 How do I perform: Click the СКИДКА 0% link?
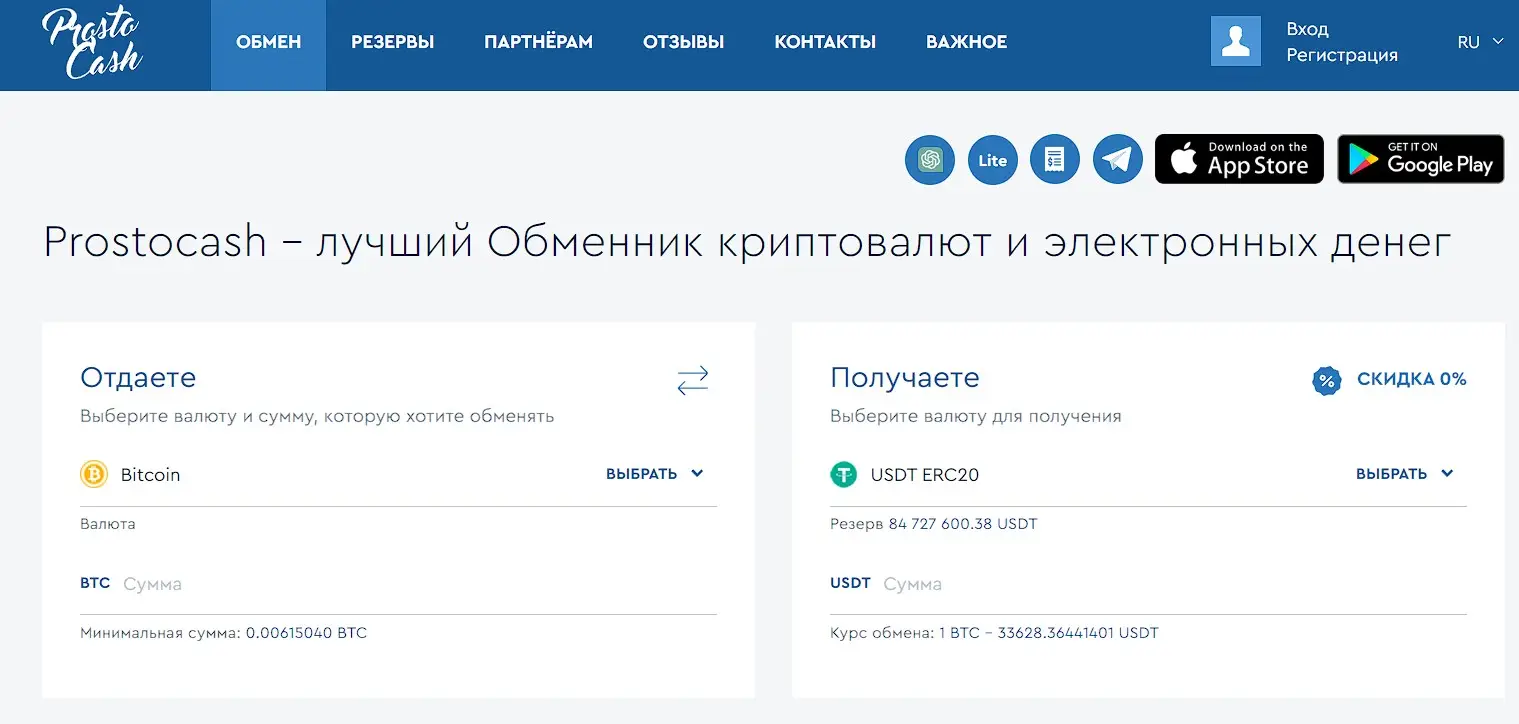click(1412, 379)
